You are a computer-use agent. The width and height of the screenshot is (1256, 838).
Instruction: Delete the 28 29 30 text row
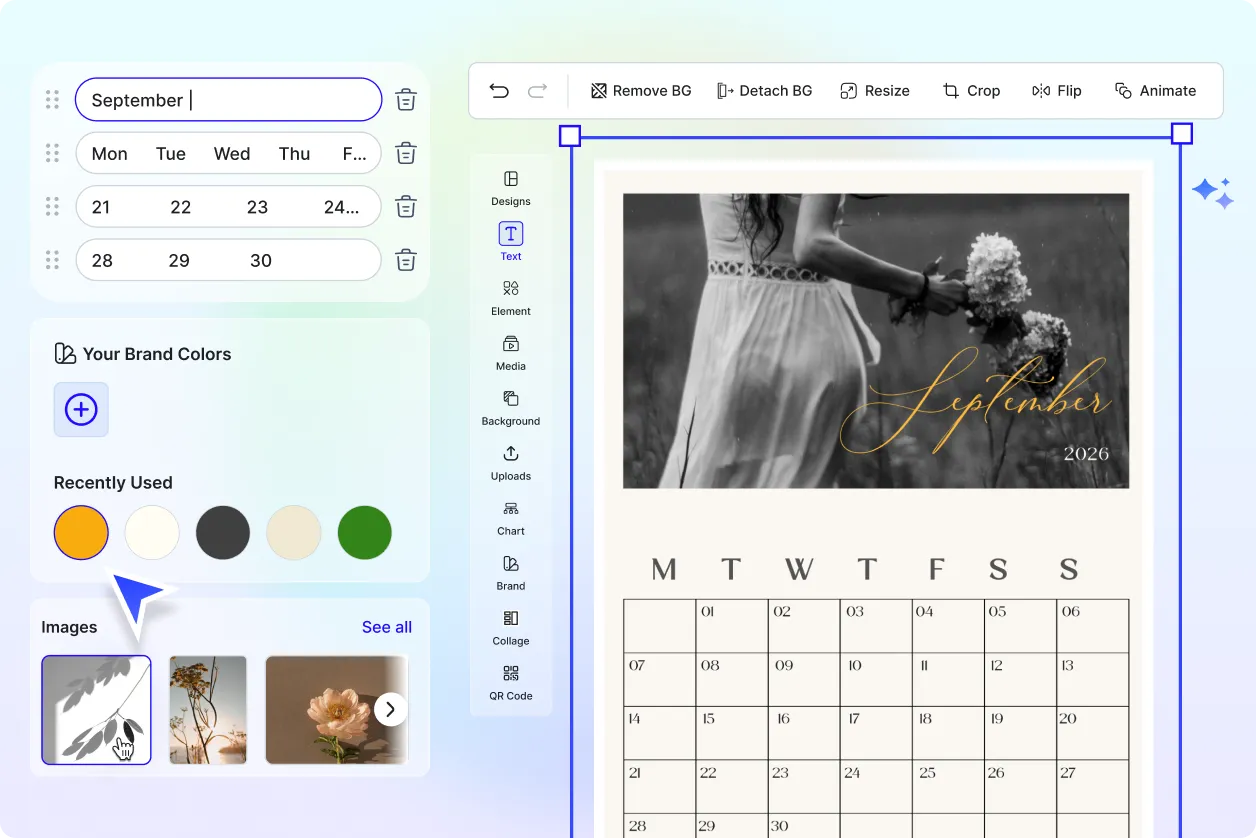(406, 260)
